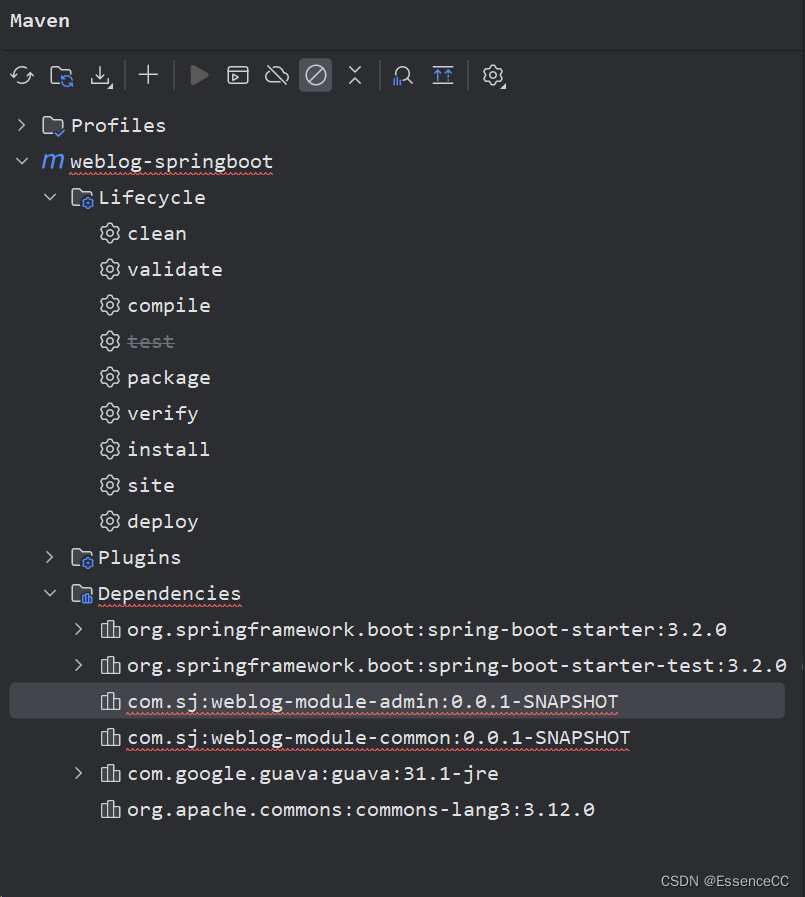Open the Plugins node
This screenshot has height=897, width=805.
pyautogui.click(x=49, y=557)
